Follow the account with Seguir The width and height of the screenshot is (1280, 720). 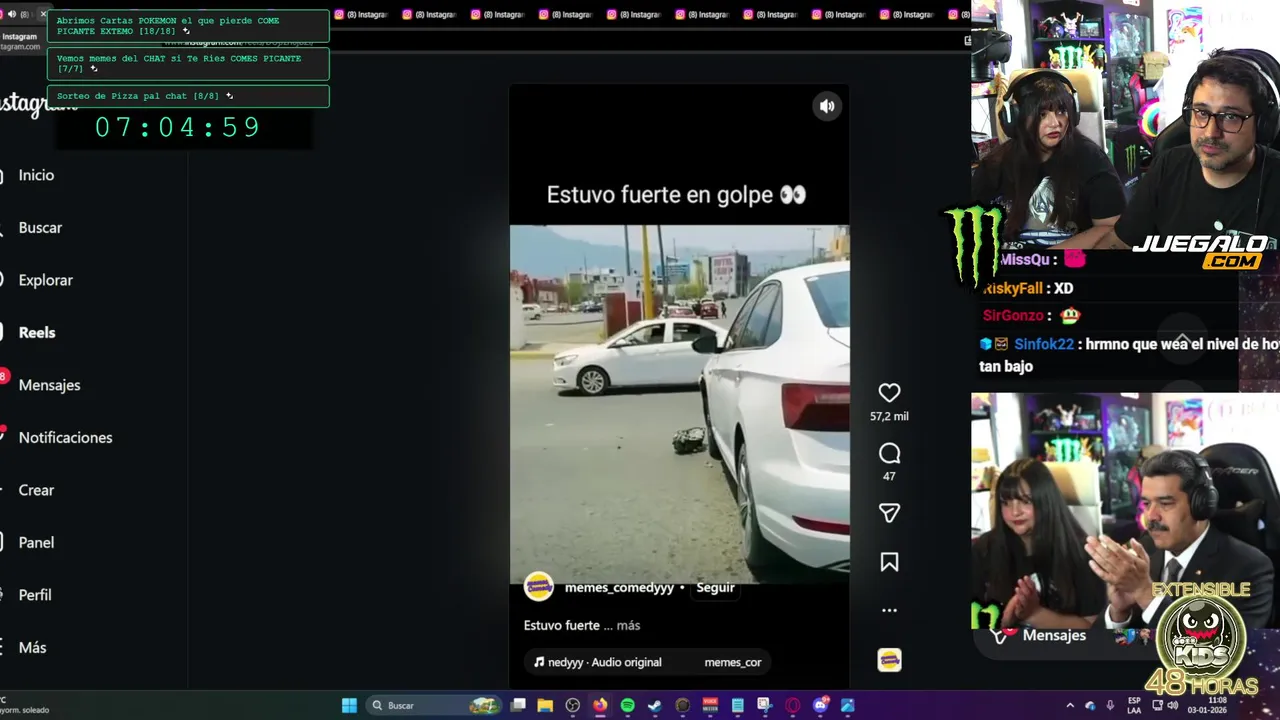point(715,588)
